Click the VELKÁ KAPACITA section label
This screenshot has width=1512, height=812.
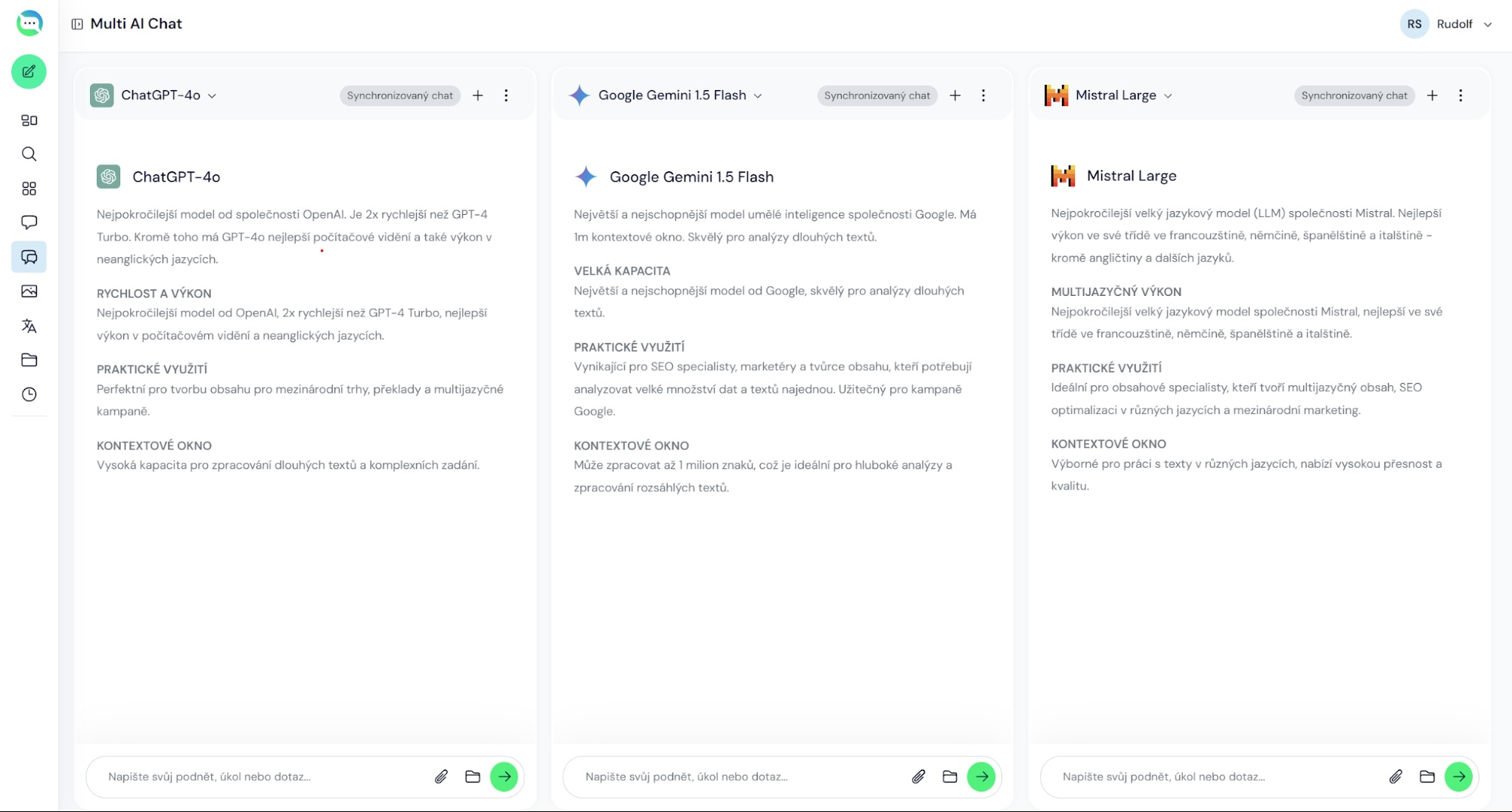click(x=622, y=271)
